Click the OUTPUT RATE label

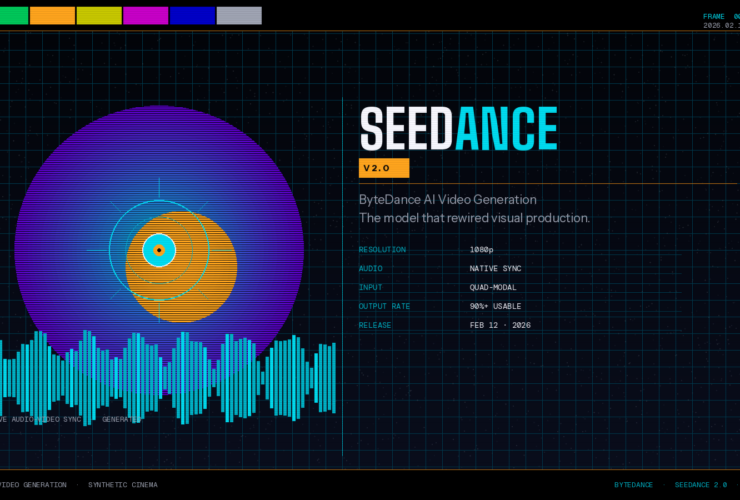384,306
